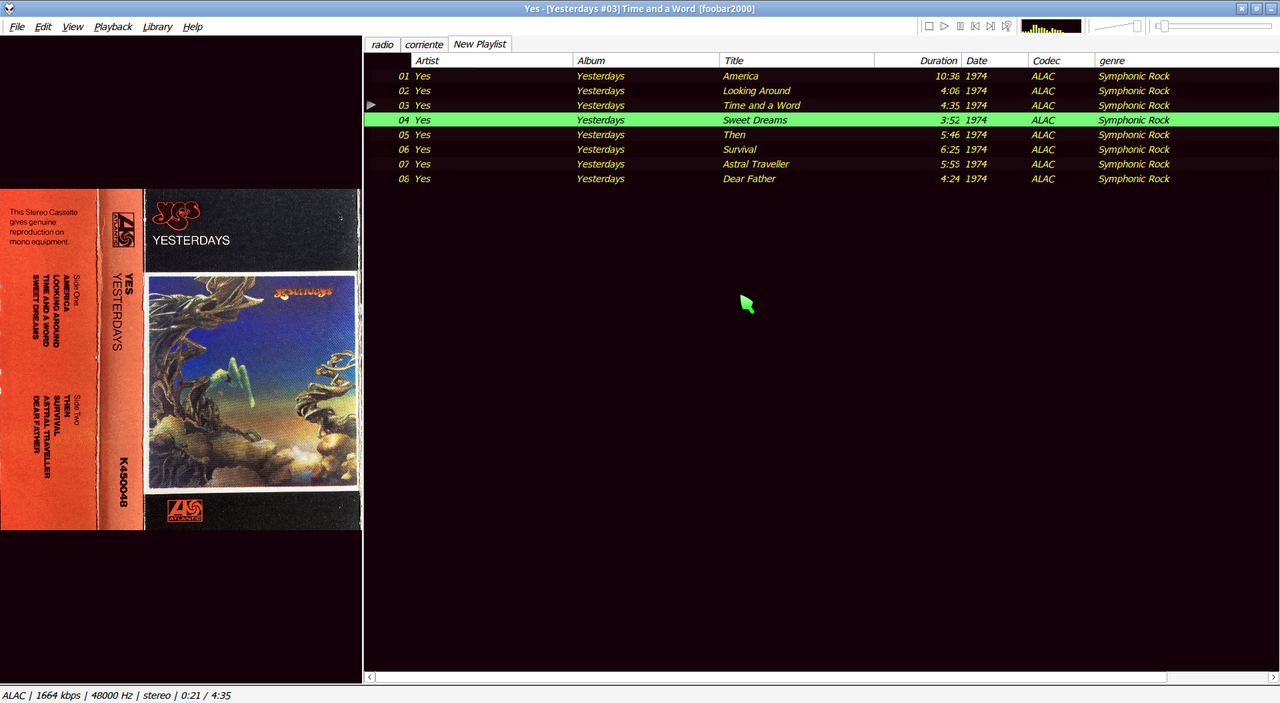Stop playback with the Stop button
This screenshot has width=1280, height=703.
tap(929, 26)
